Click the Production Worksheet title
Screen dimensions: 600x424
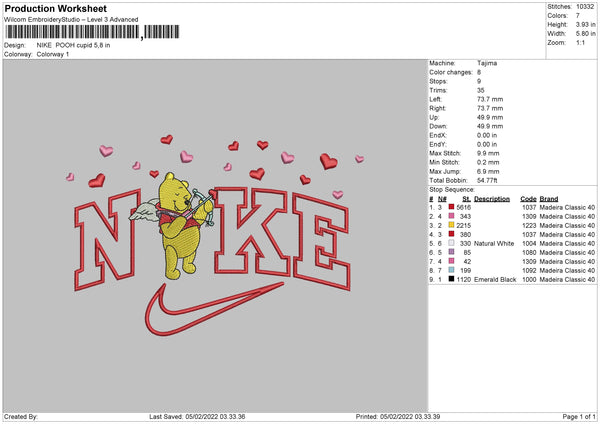tap(50, 7)
